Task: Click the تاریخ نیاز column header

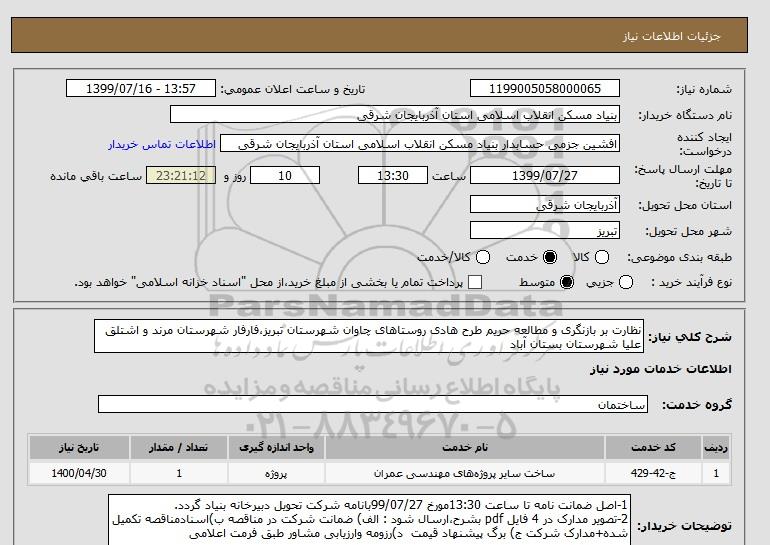Action: coord(79,447)
